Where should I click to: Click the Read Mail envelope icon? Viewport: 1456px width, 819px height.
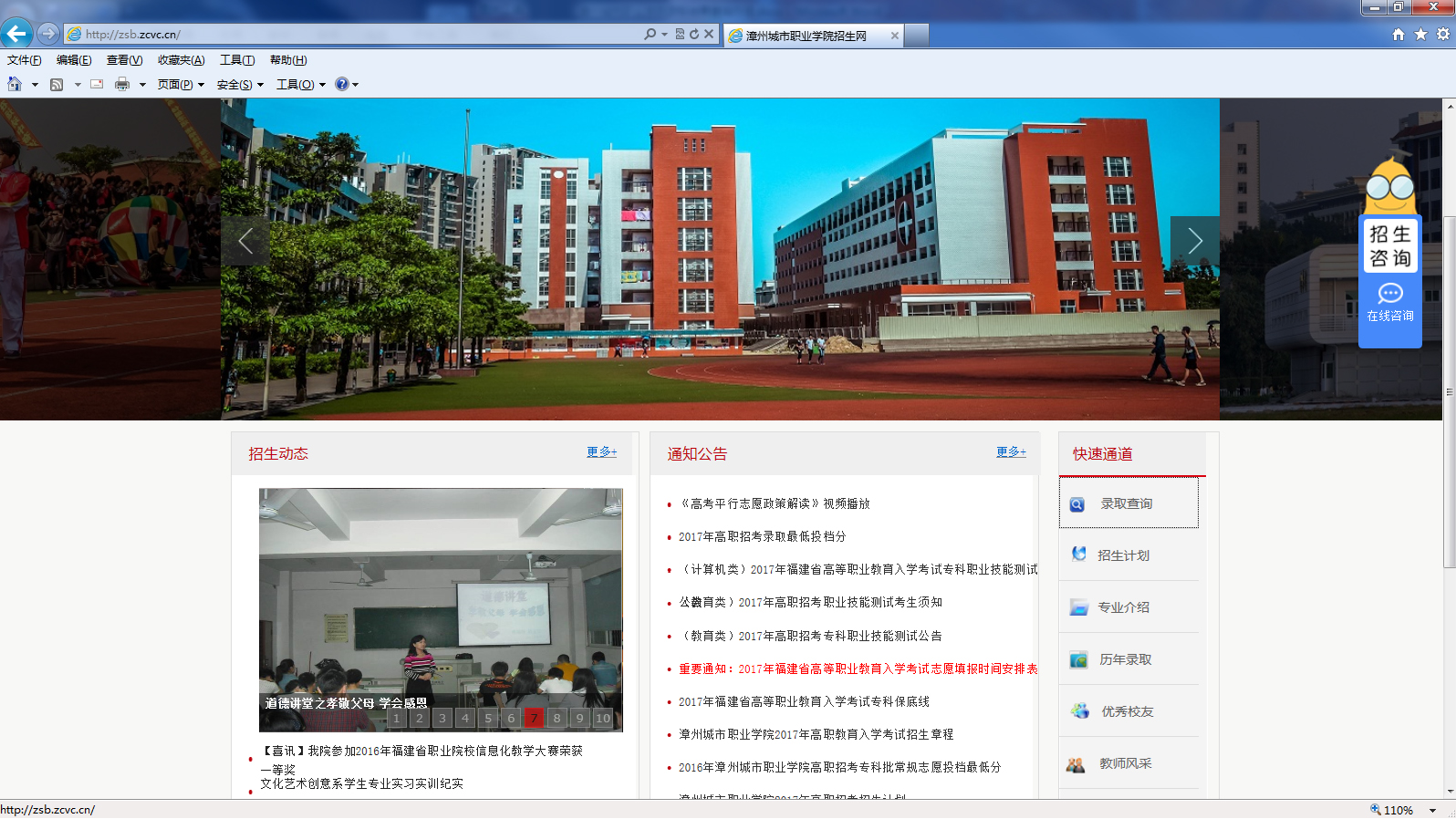tap(97, 85)
